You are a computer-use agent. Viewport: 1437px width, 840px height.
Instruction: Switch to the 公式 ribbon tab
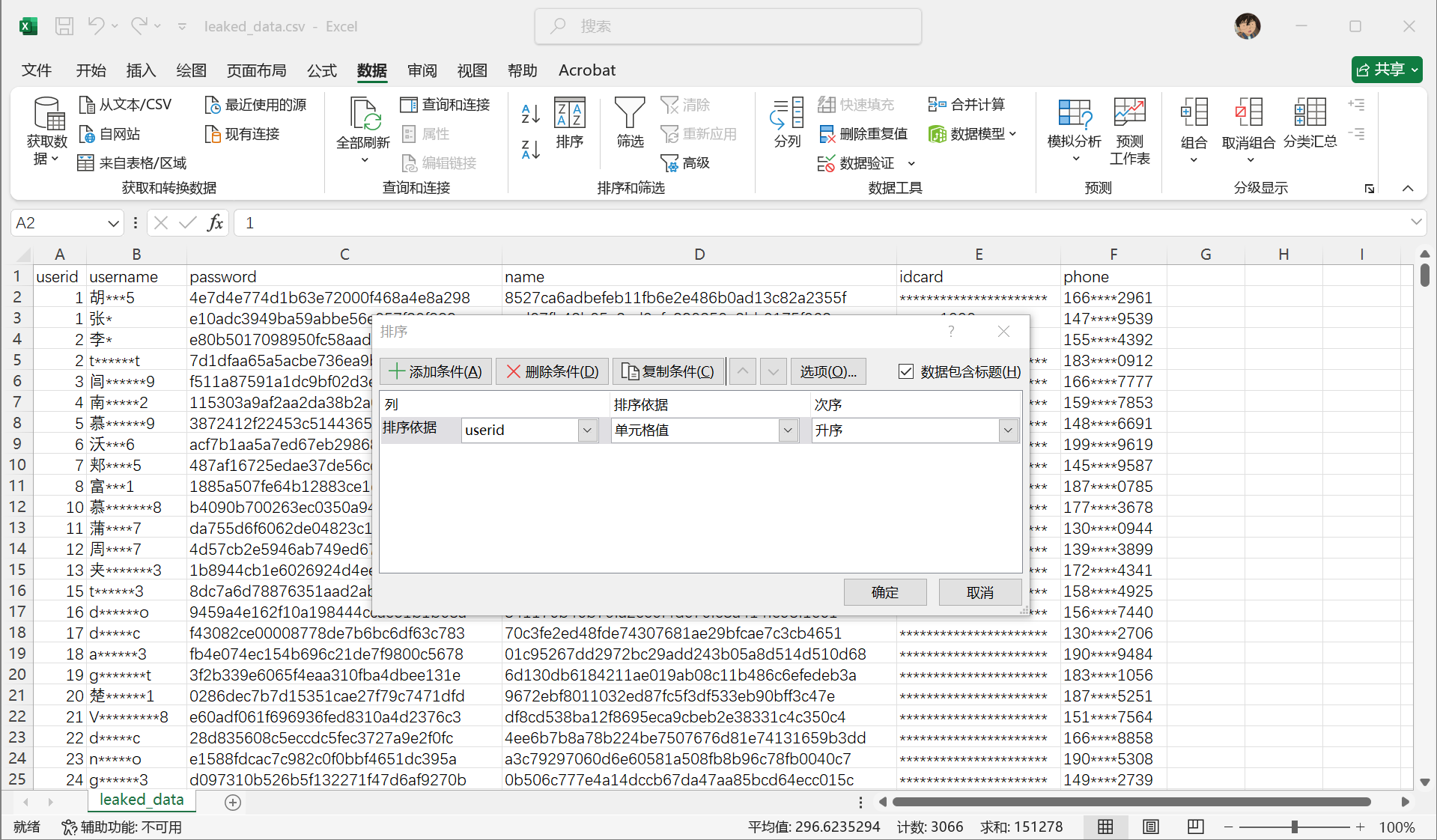click(321, 70)
